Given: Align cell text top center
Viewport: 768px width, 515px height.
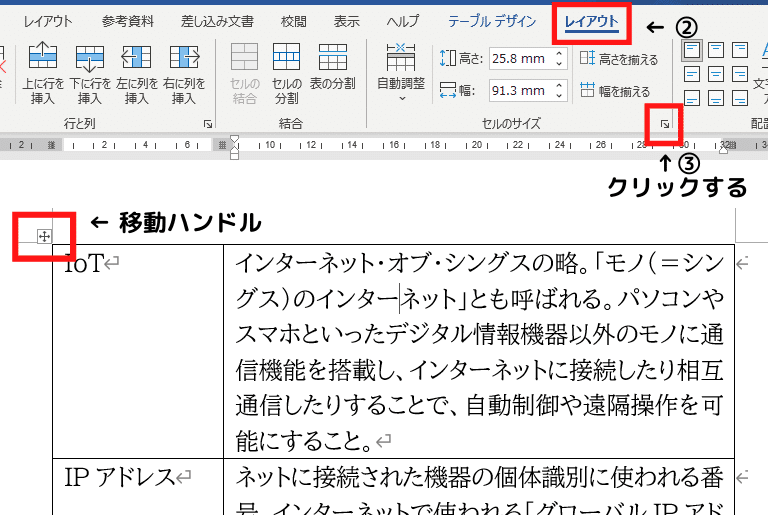Looking at the screenshot, I should [716, 50].
